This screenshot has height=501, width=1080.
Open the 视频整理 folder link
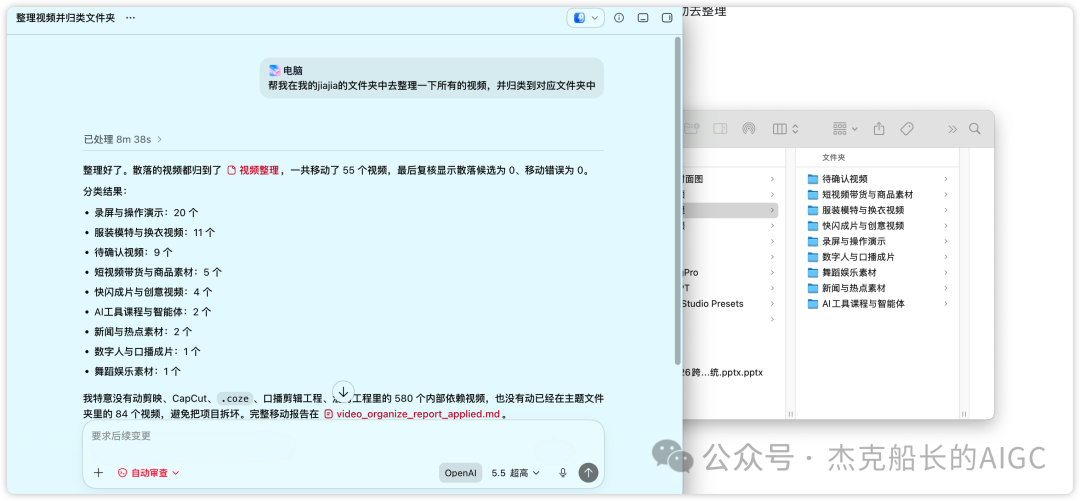pyautogui.click(x=253, y=170)
